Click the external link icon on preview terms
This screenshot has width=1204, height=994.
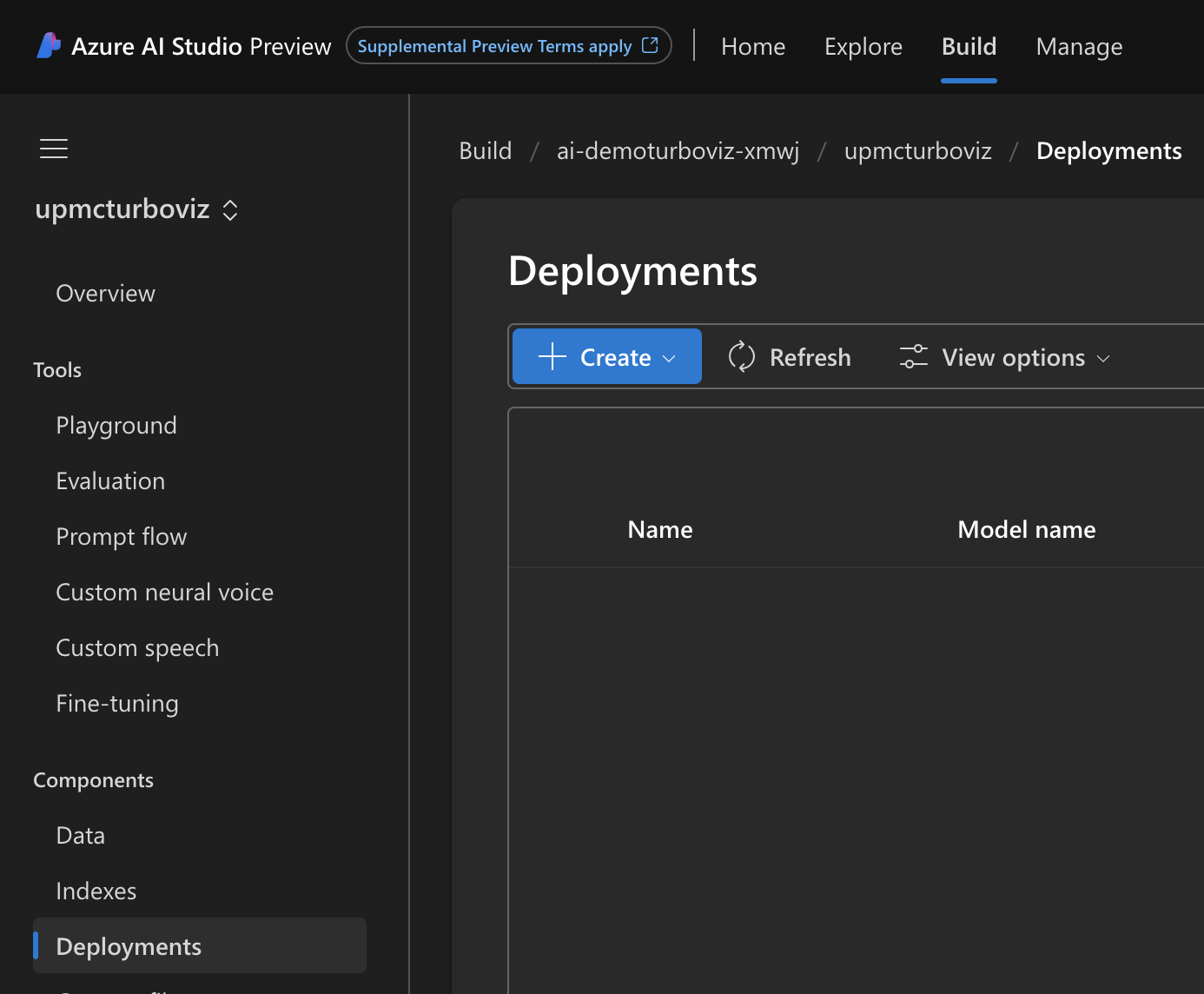650,45
